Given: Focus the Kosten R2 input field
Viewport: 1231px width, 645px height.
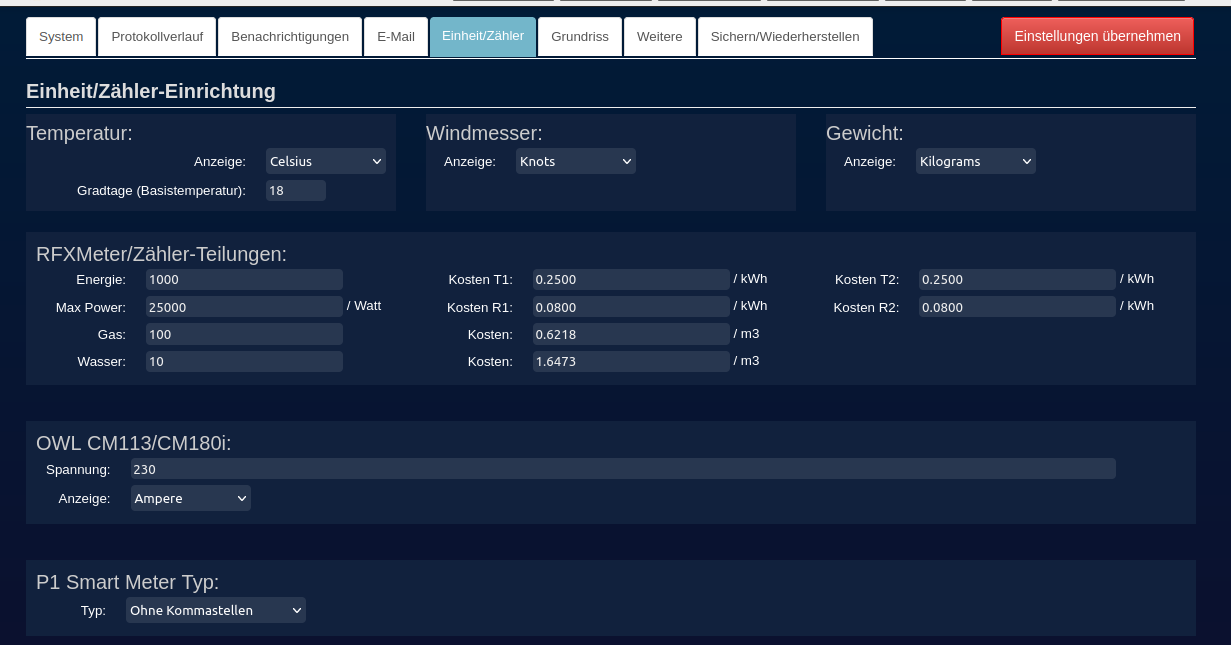Looking at the screenshot, I should [1017, 307].
